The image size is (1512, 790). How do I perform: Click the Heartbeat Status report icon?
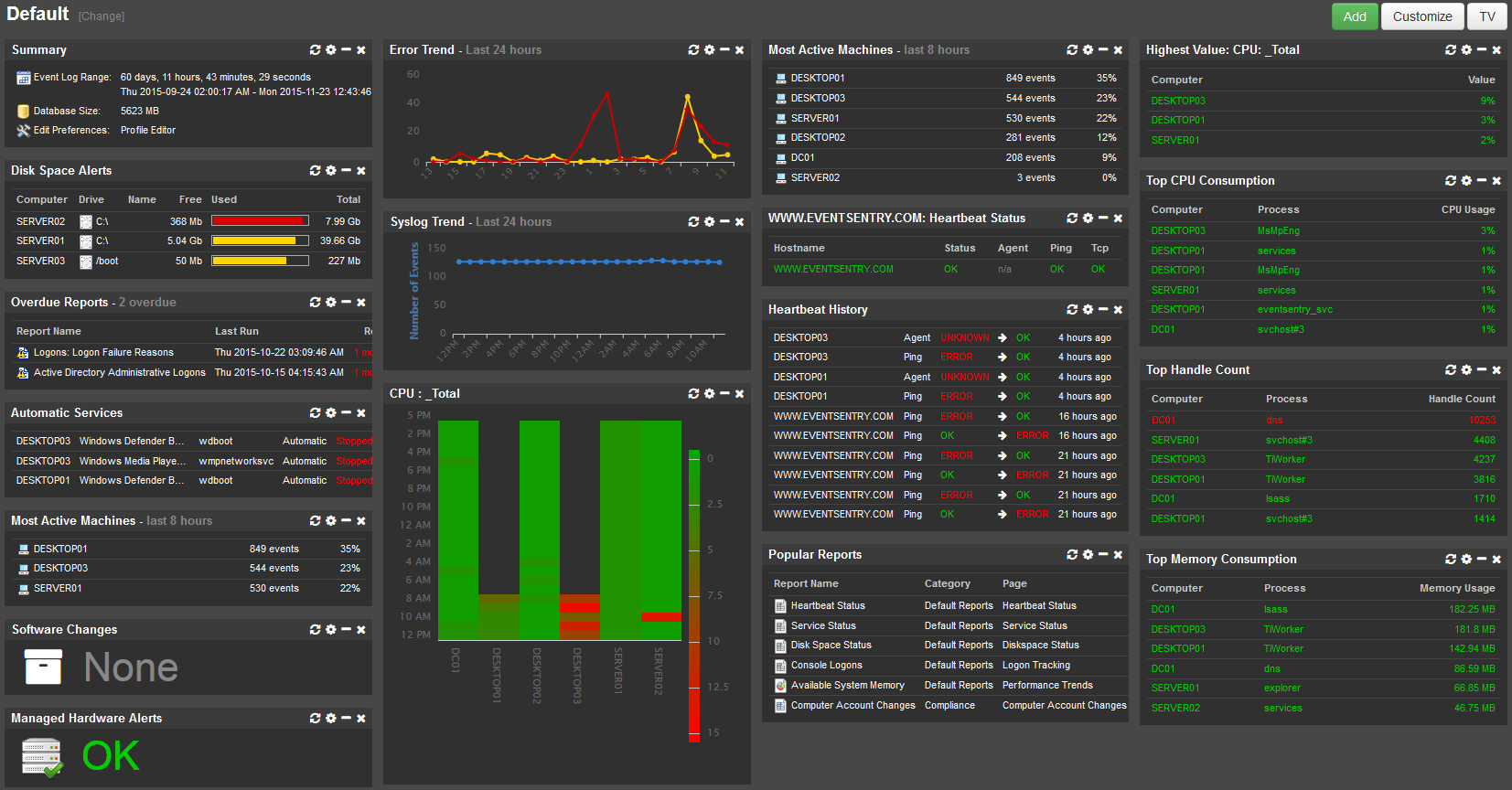click(780, 606)
